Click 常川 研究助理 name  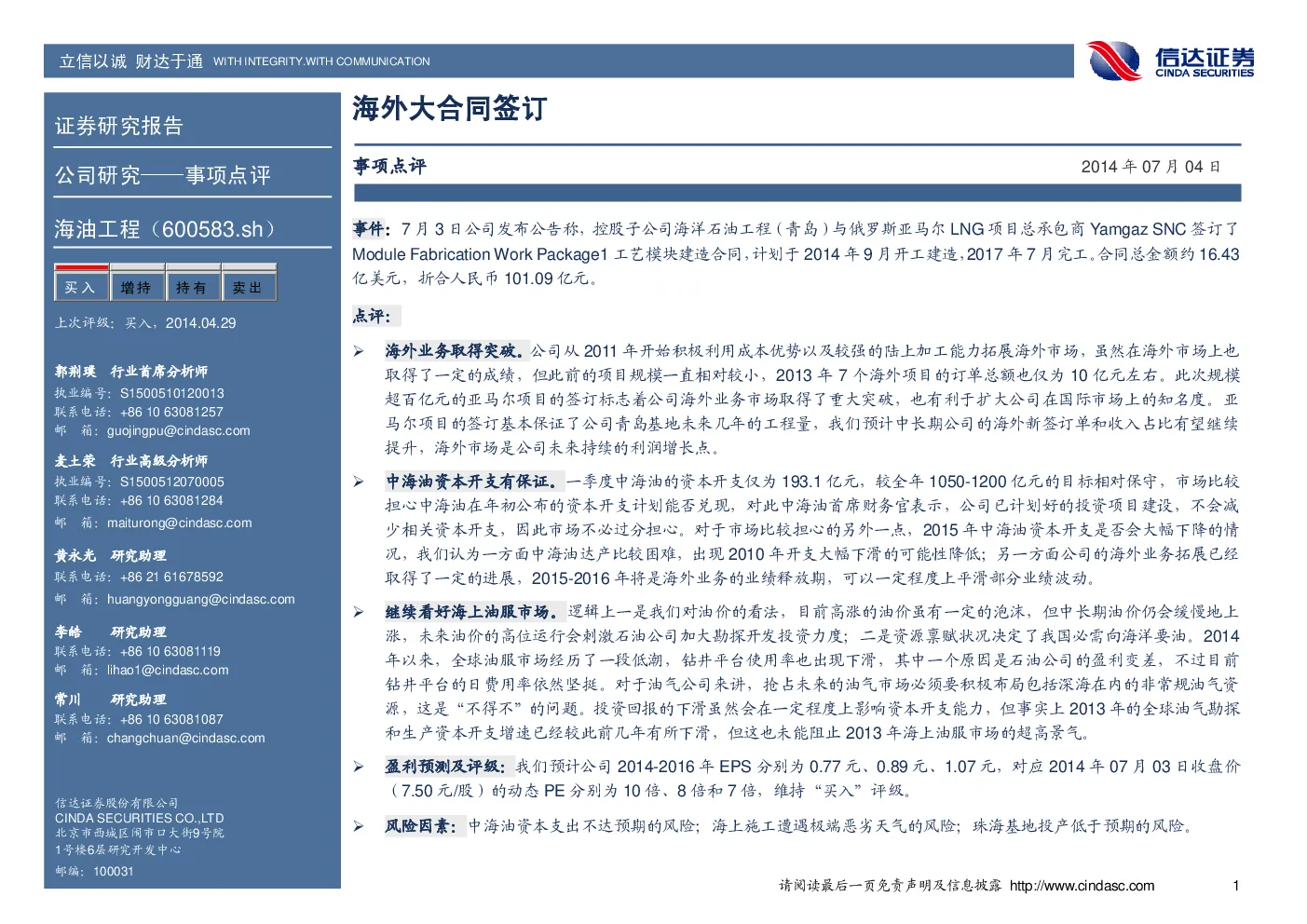[x=110, y=700]
